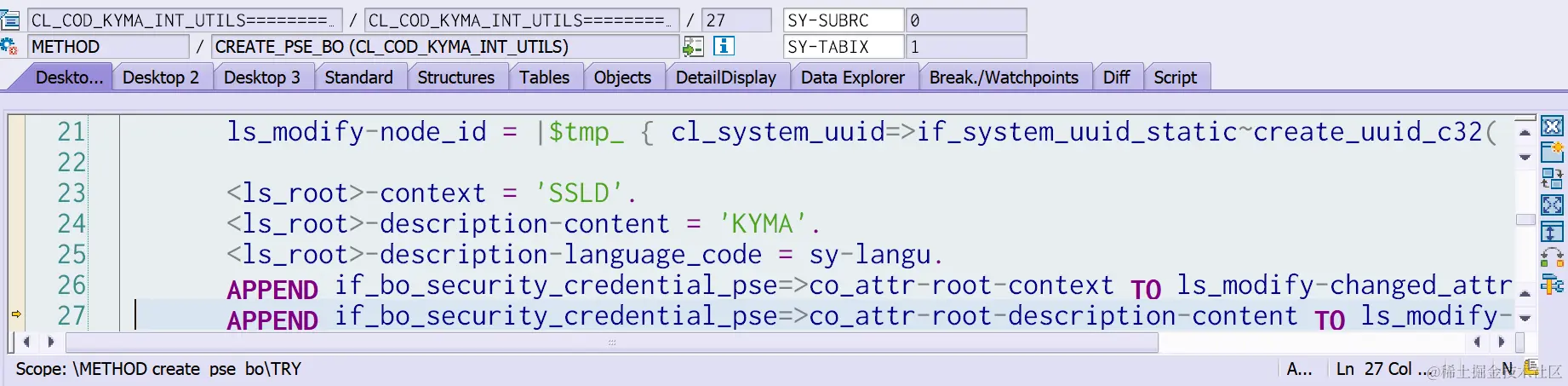Click the full screen expand icon
The width and height of the screenshot is (1568, 386).
pyautogui.click(x=1552, y=205)
